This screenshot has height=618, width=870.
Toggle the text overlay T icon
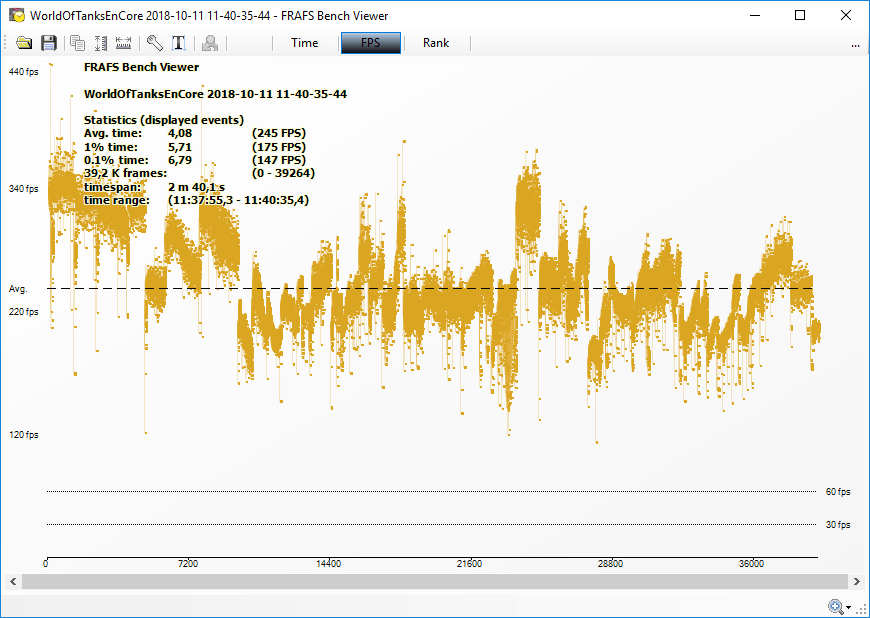179,43
